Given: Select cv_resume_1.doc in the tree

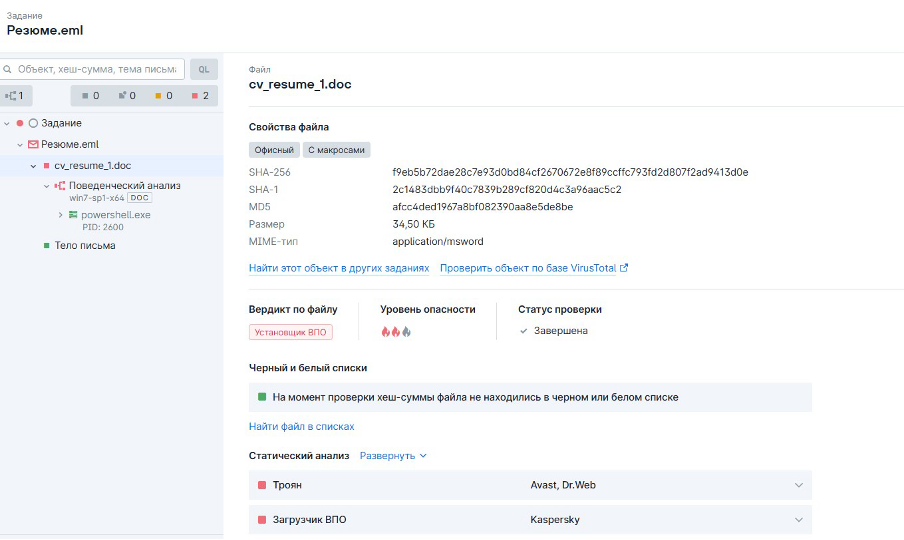Looking at the screenshot, I should [x=92, y=165].
